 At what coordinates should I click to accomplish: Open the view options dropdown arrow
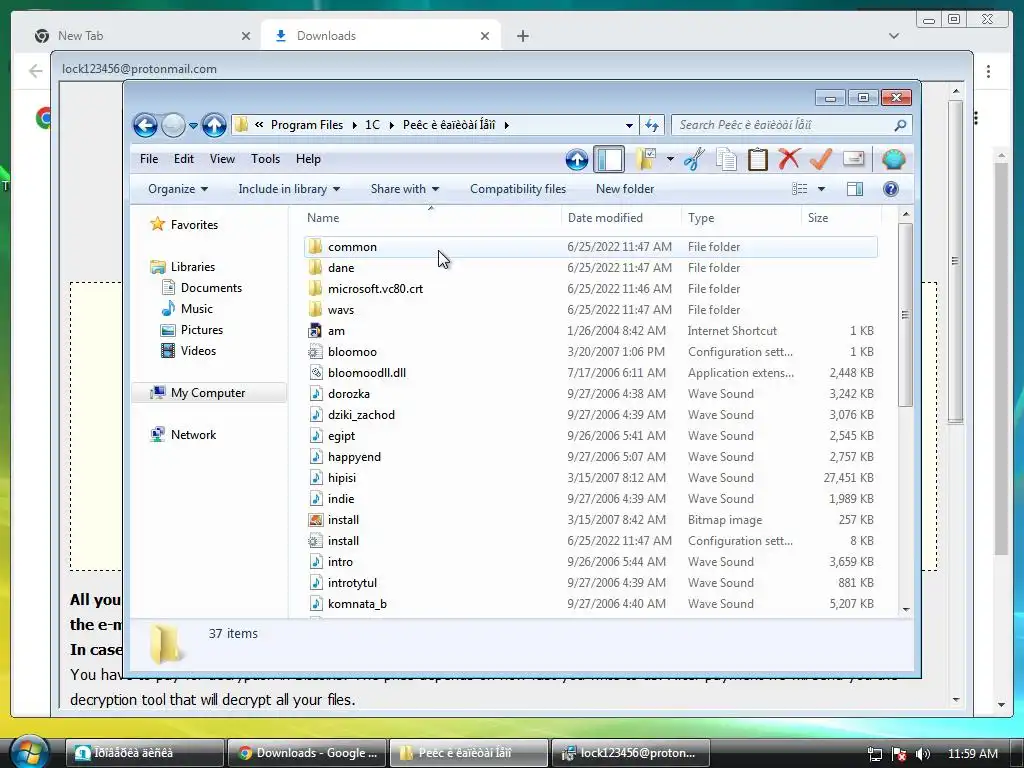pyautogui.click(x=822, y=189)
